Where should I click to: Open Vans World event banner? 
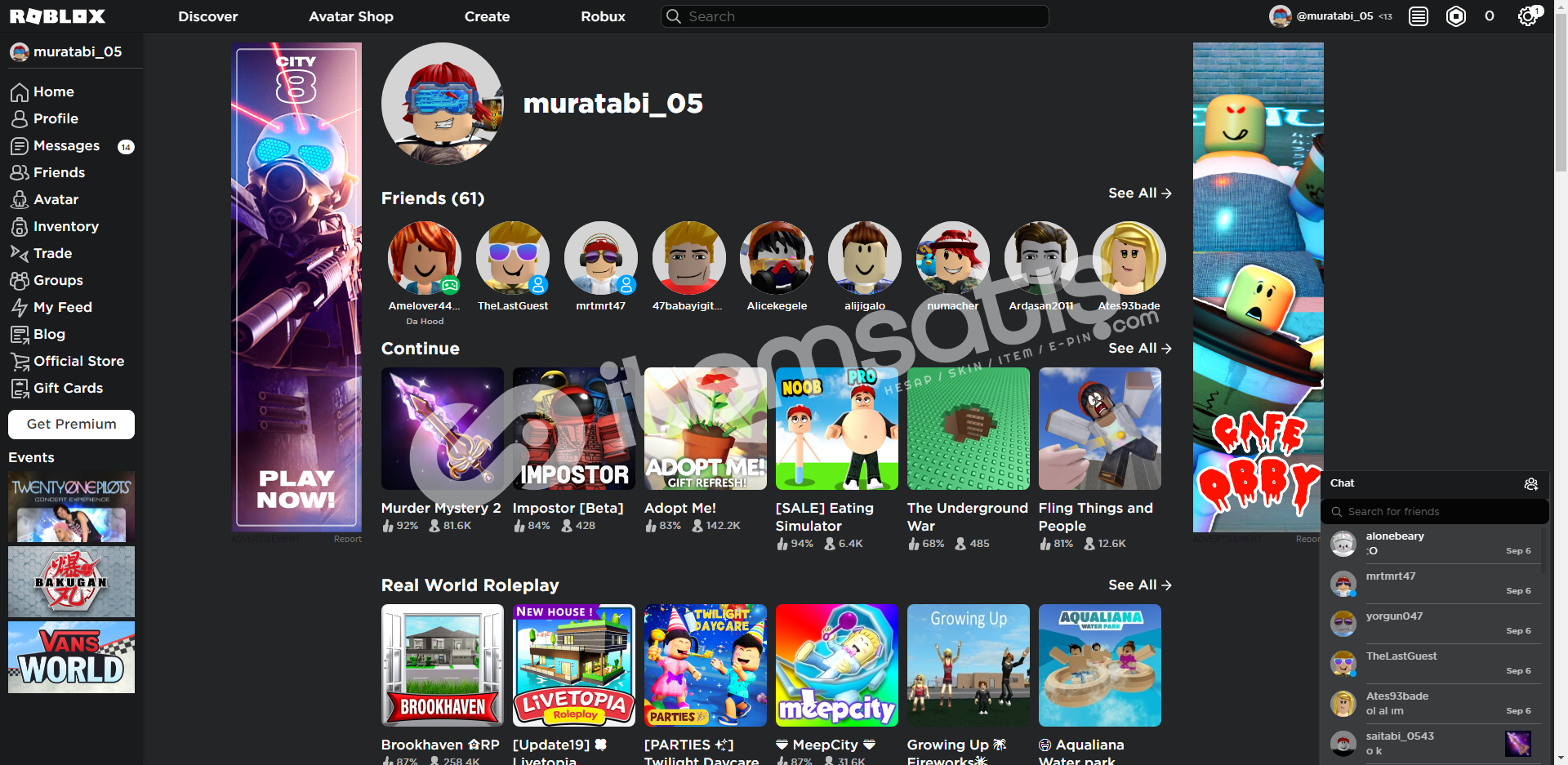[x=72, y=657]
